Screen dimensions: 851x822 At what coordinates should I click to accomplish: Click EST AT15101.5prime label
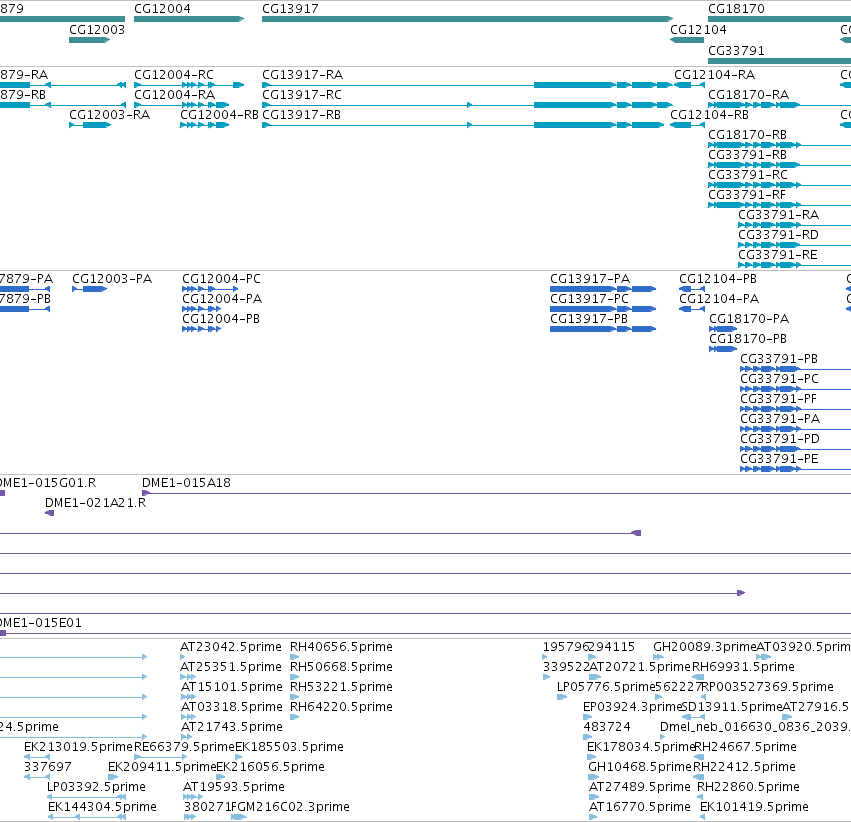coord(231,687)
